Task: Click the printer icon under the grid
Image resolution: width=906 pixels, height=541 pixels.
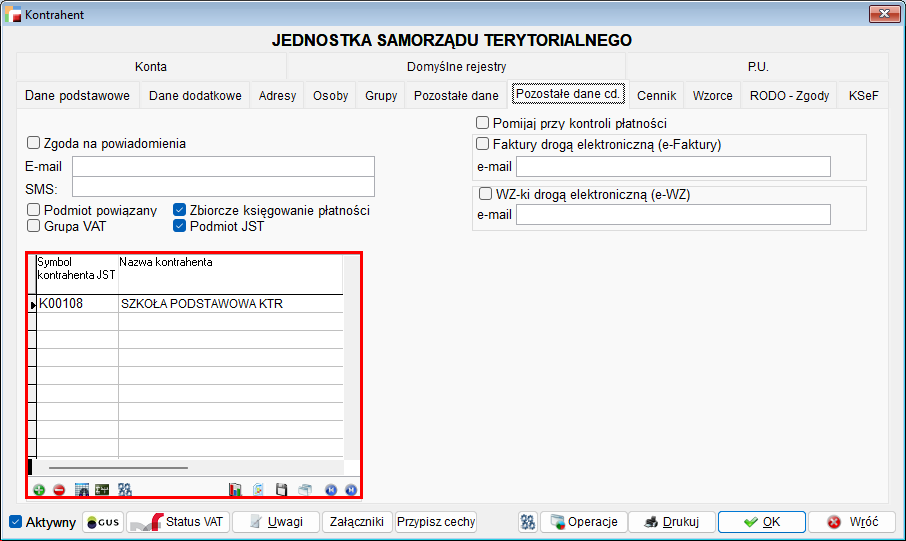Action: click(x=305, y=490)
